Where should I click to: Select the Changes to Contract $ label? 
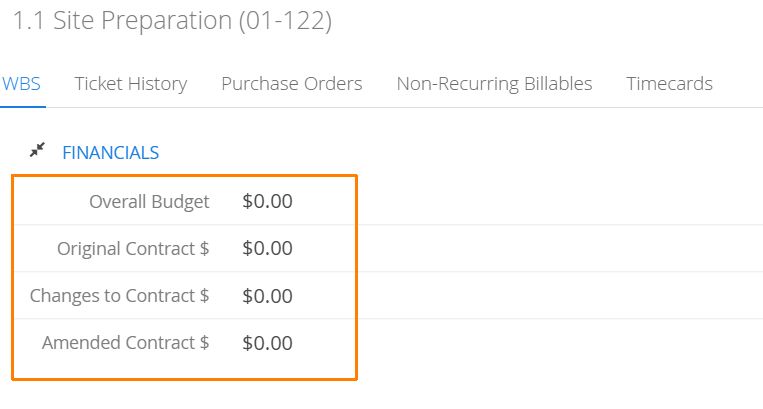coord(120,296)
